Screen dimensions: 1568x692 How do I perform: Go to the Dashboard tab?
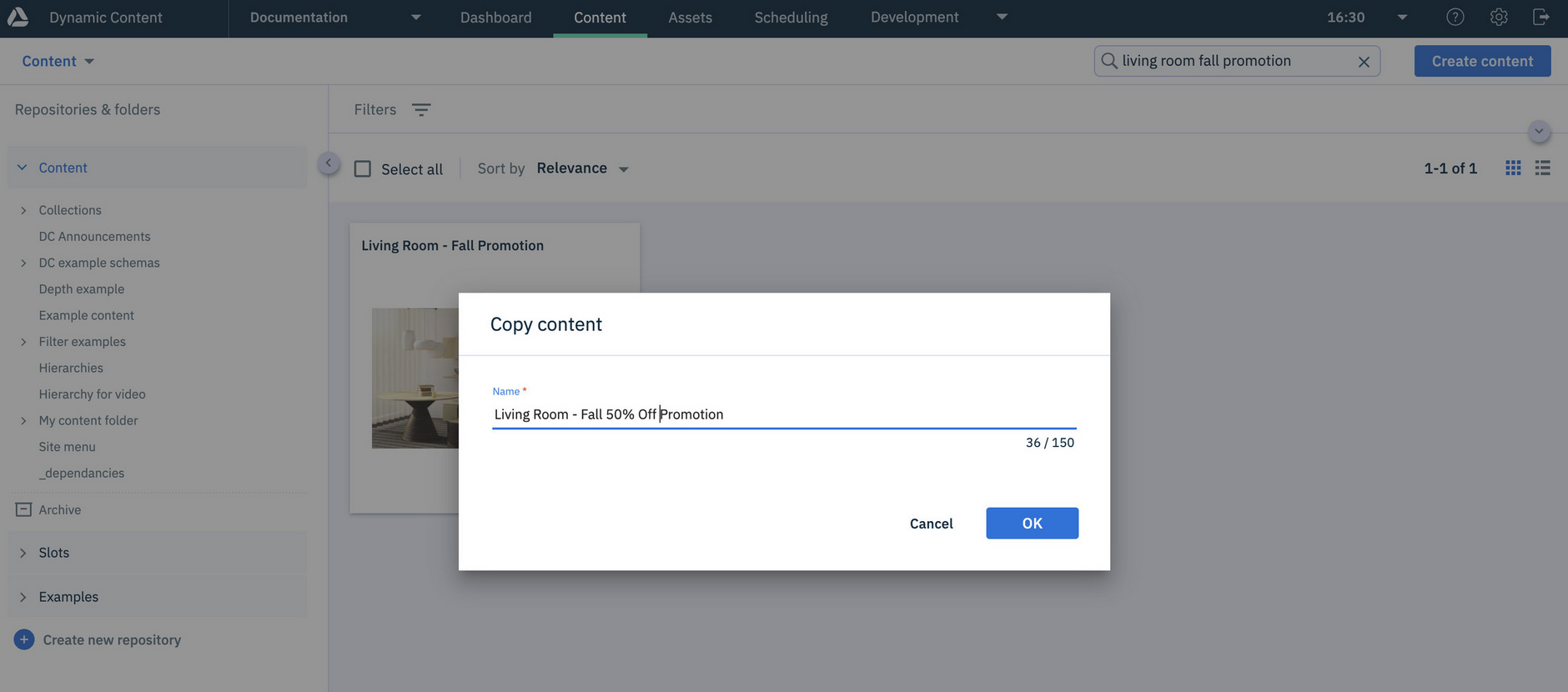[495, 18]
